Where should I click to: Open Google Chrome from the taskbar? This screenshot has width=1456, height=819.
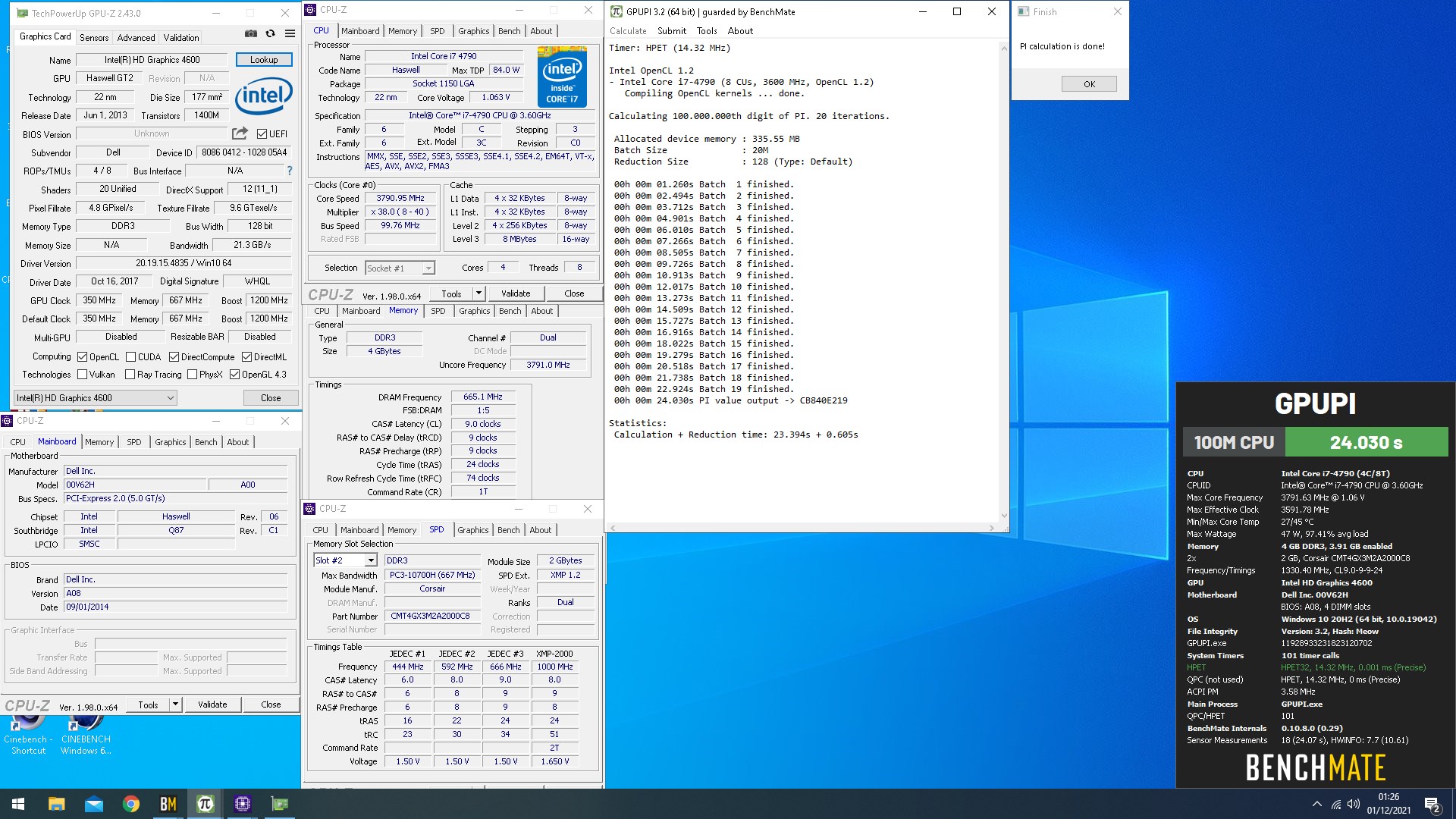(130, 804)
